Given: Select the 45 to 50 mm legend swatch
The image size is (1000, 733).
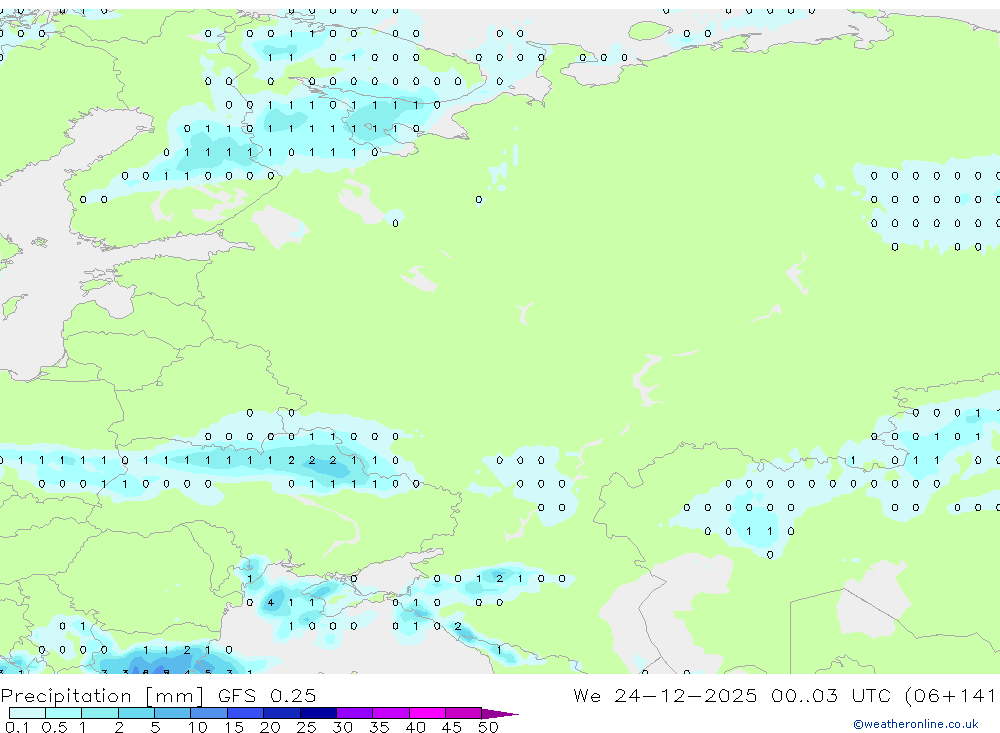Looking at the screenshot, I should (464, 713).
